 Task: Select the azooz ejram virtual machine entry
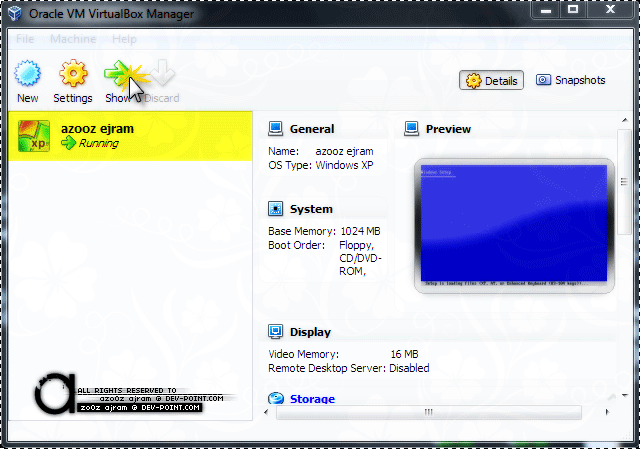130,136
